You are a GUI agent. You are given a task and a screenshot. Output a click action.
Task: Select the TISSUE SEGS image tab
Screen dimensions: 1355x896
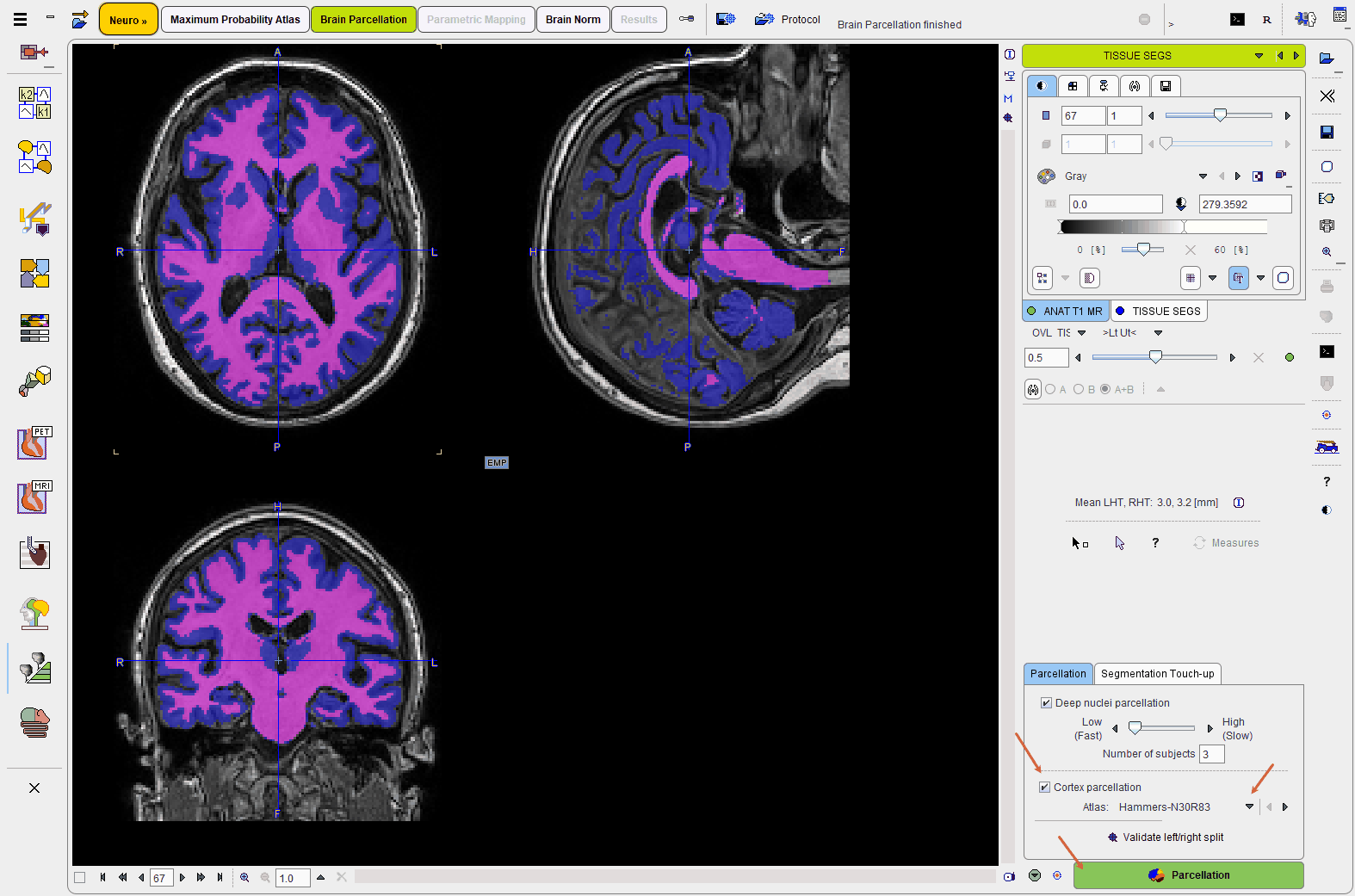(x=1158, y=311)
